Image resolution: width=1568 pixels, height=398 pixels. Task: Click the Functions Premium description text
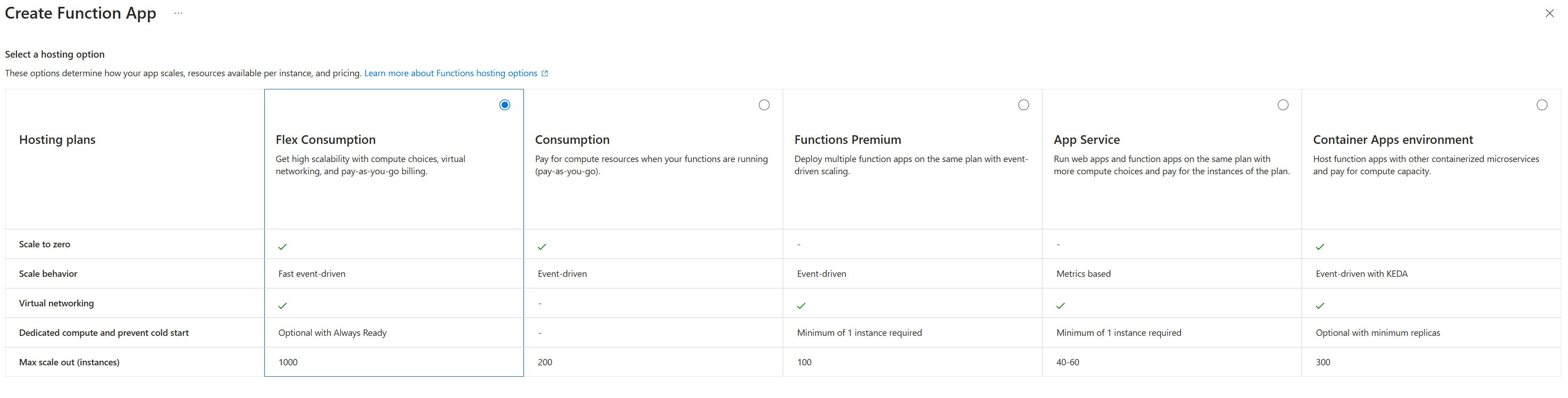911,165
